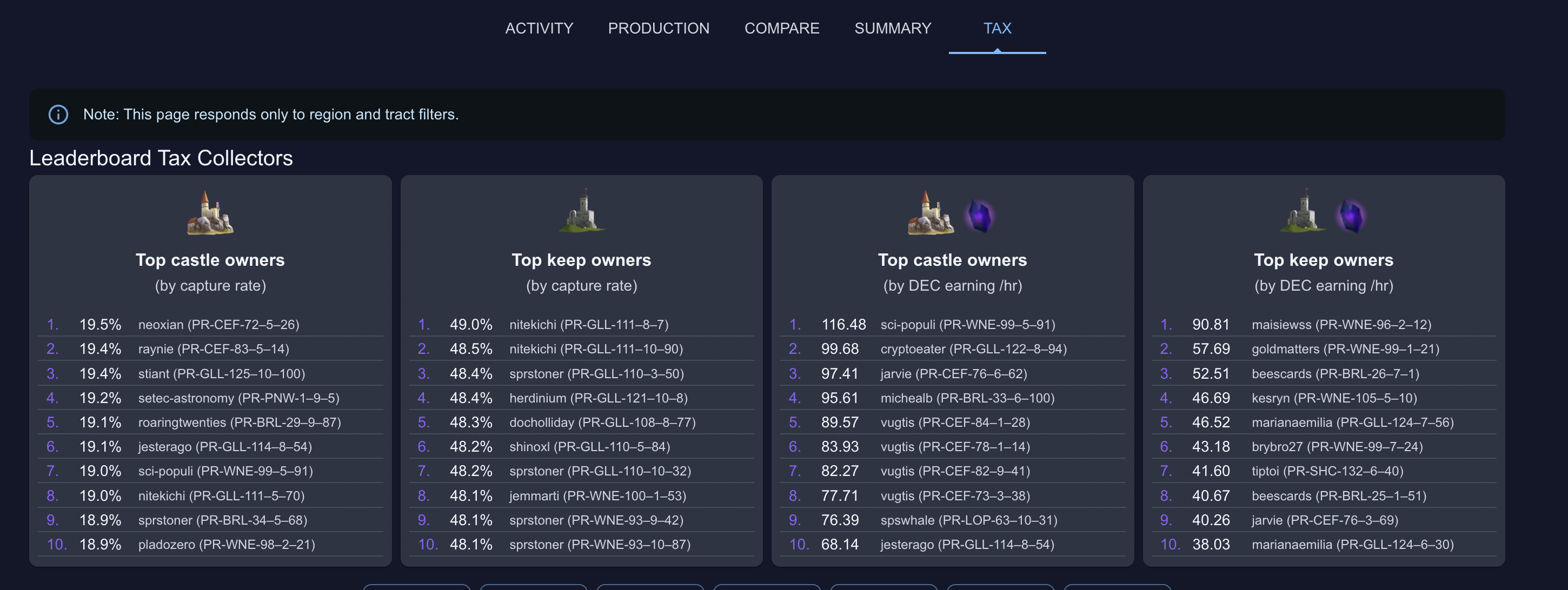Choose pladozero (PR-WNE-98–2–21) entry
Viewport: 1568px width, 590px height.
(210, 545)
